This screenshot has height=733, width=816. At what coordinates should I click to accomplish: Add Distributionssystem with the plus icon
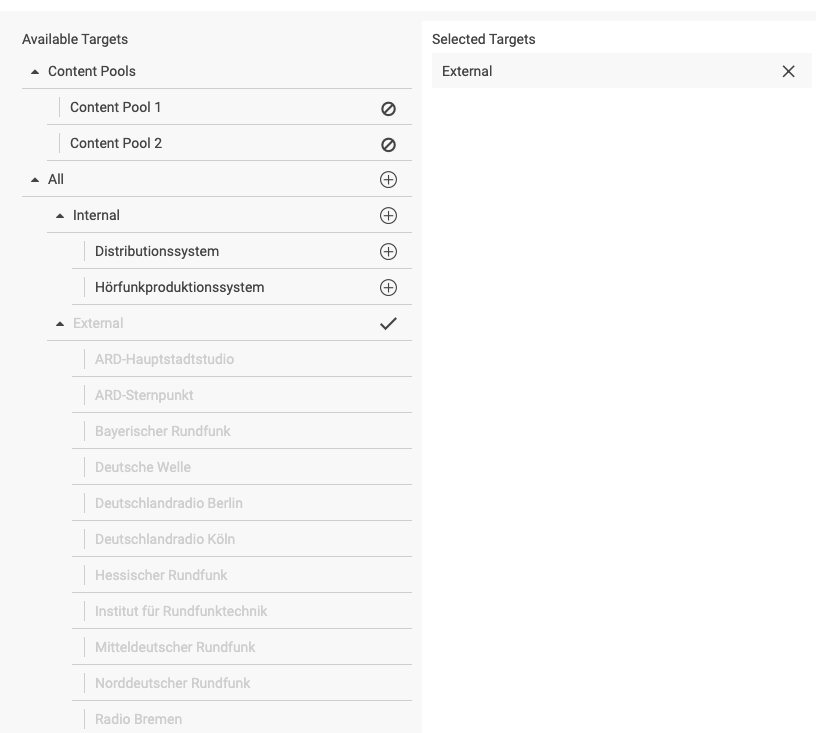pyautogui.click(x=388, y=252)
